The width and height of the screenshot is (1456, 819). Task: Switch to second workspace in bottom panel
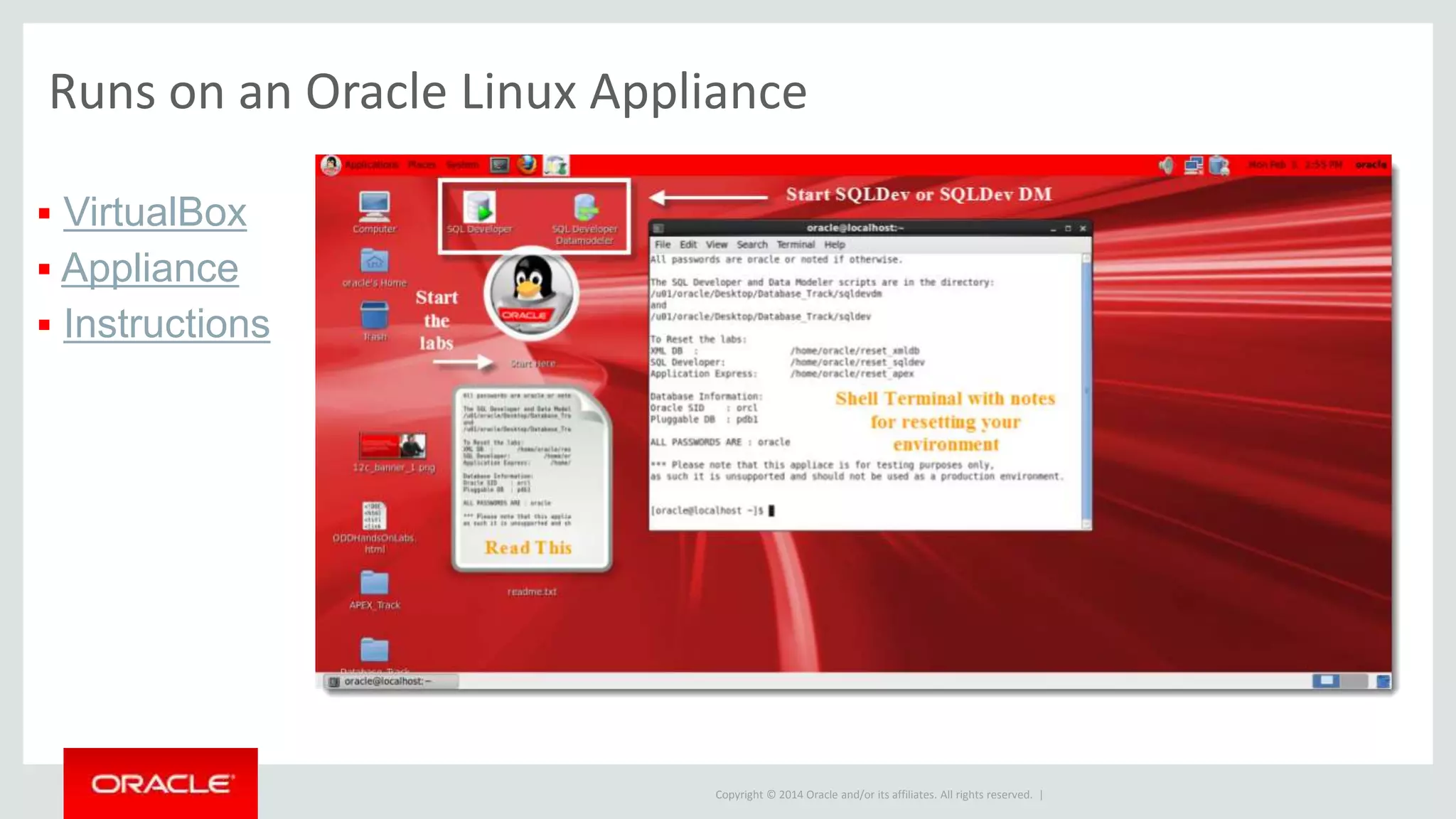point(1354,681)
